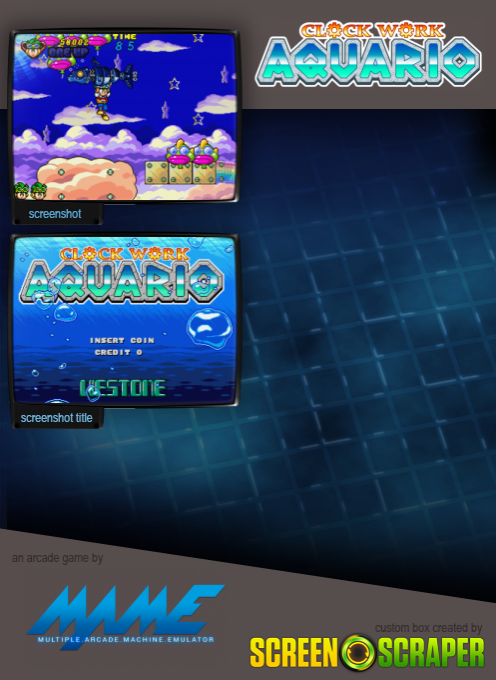496x680 pixels.
Task: Click the large bubble in title screen
Action: 210,328
